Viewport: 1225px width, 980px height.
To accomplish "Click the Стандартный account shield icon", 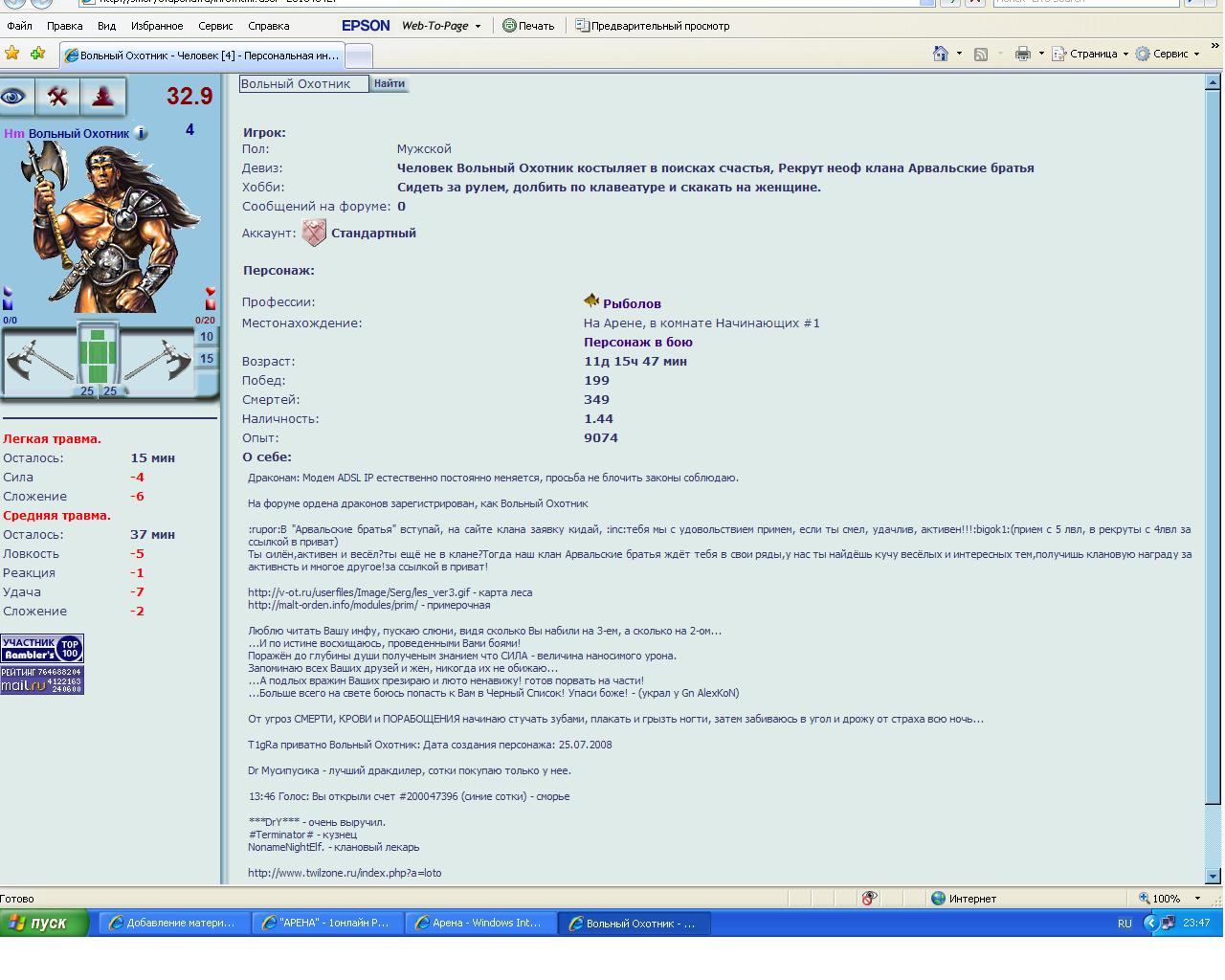I will tap(314, 233).
